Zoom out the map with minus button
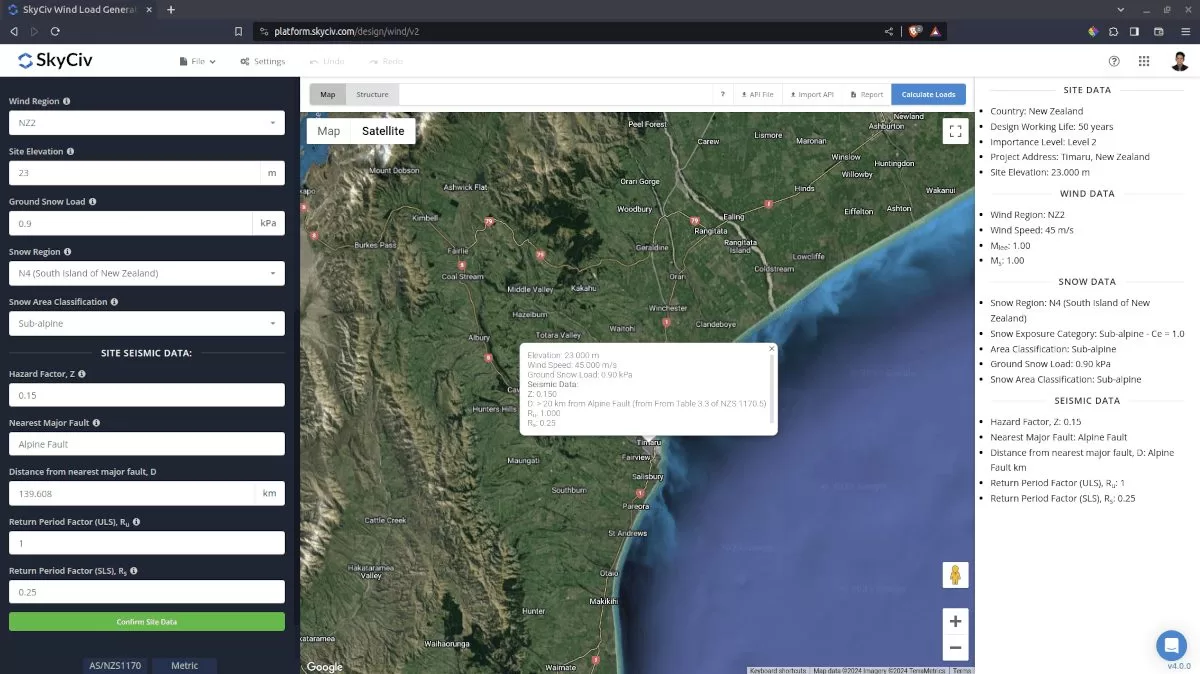Screen dimensions: 1200x674 tap(955, 648)
